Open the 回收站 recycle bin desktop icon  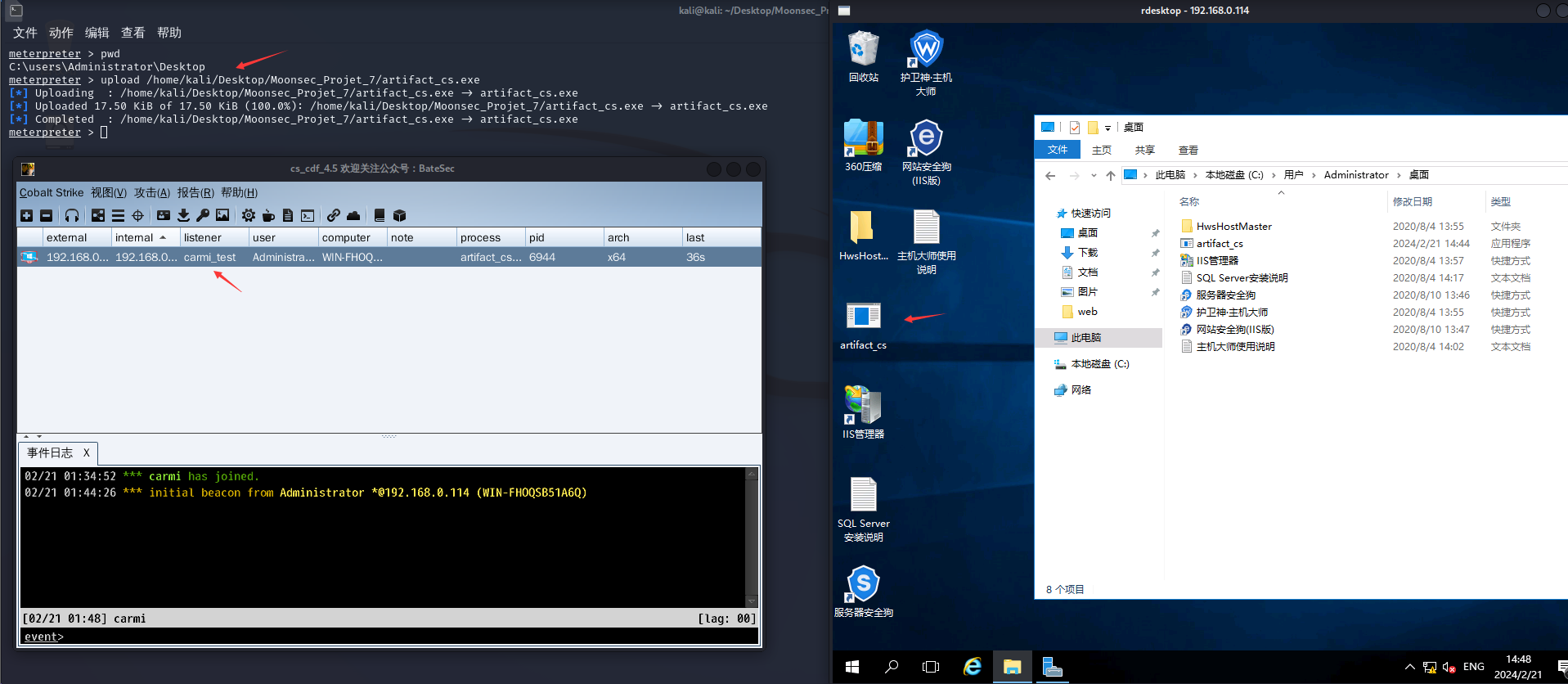(864, 56)
